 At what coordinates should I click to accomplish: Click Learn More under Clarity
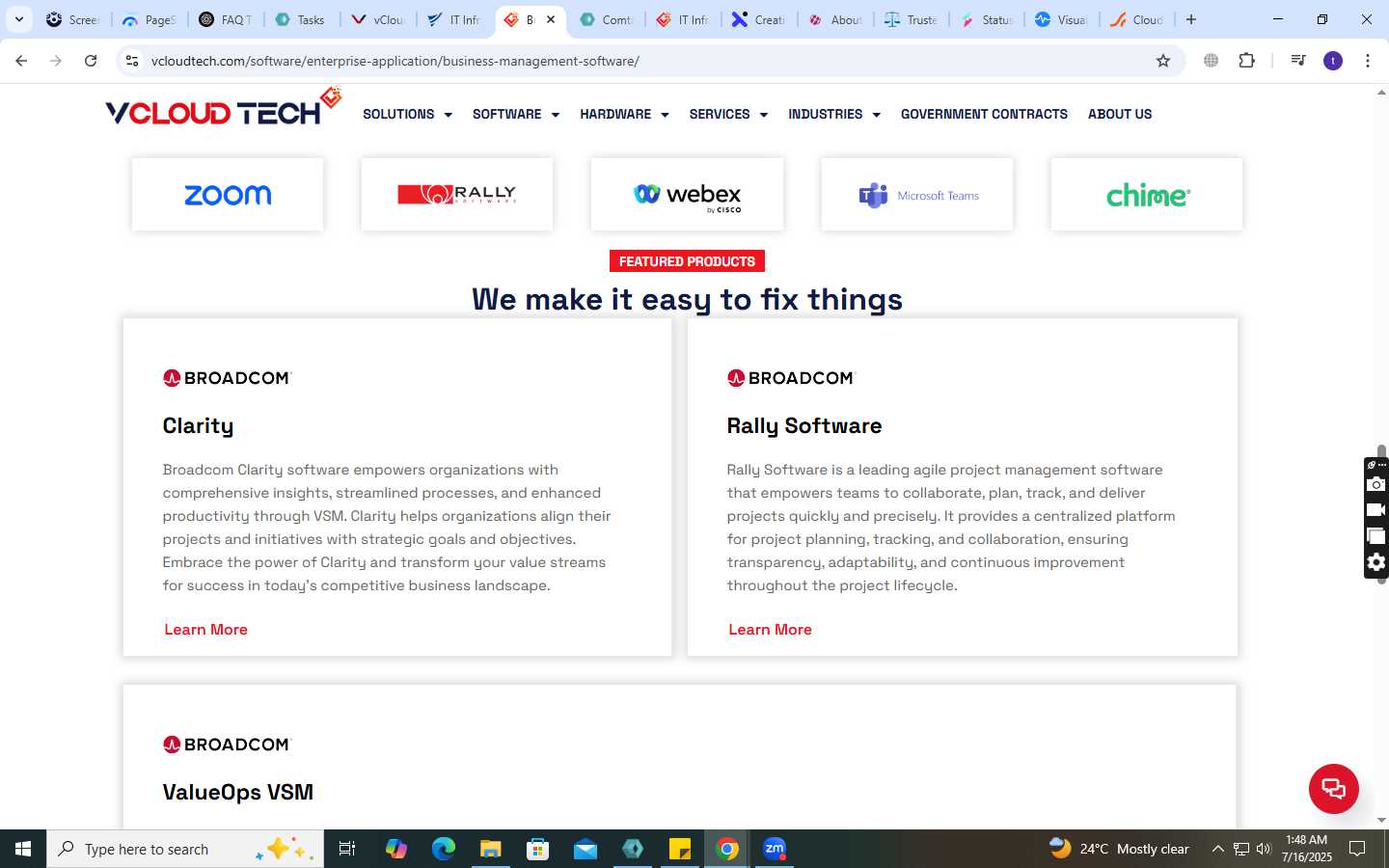(x=205, y=630)
